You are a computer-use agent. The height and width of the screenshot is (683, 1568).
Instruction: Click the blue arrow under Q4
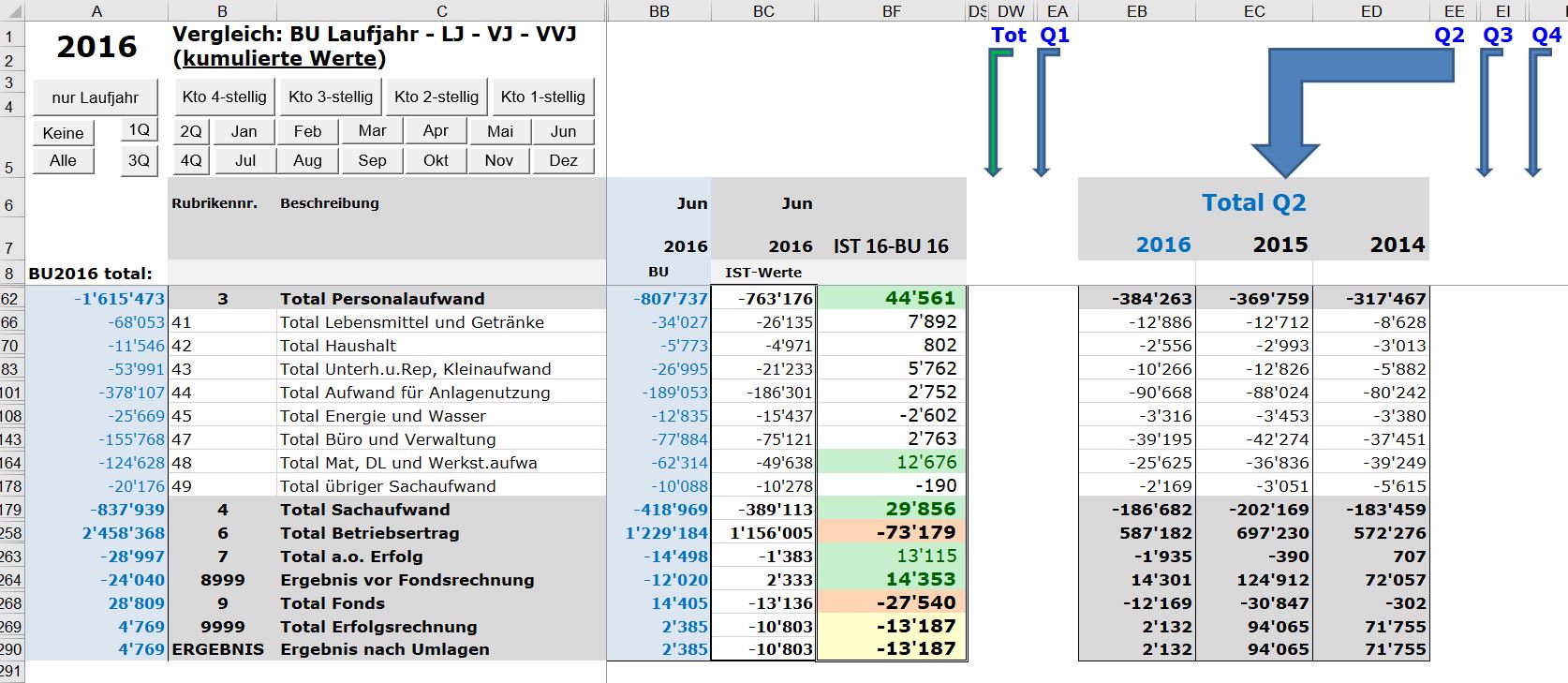tap(1534, 112)
